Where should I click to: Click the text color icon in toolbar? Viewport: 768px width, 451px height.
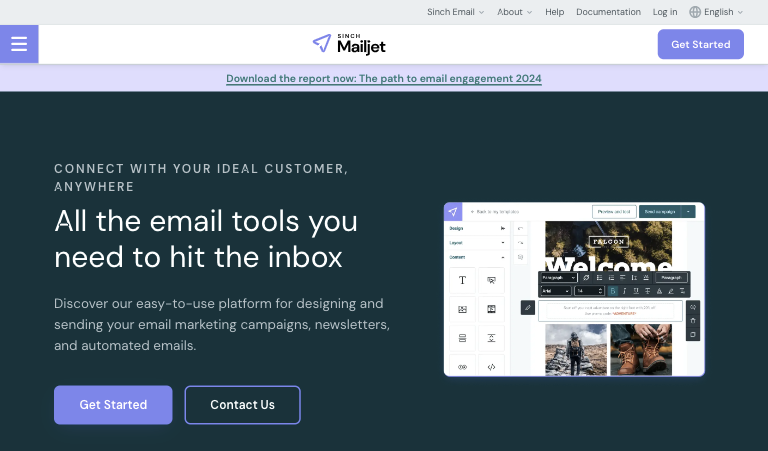pyautogui.click(x=659, y=291)
